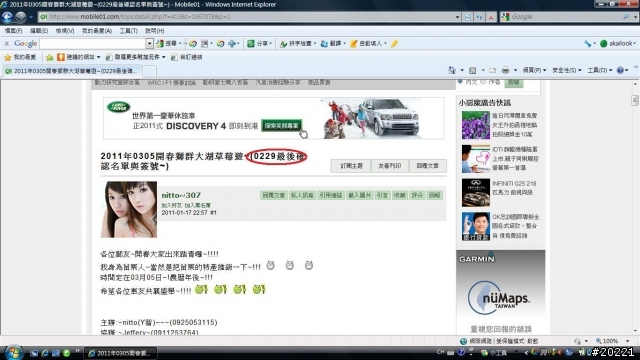
Task: Click the last gray button above the post
Action: click(427, 166)
